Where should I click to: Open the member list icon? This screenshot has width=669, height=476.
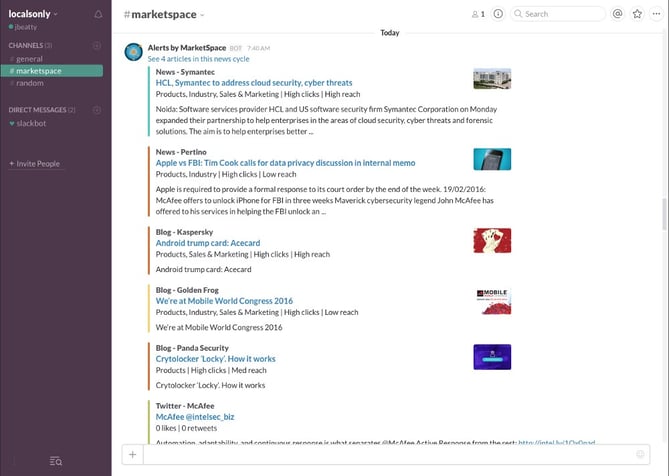(477, 14)
